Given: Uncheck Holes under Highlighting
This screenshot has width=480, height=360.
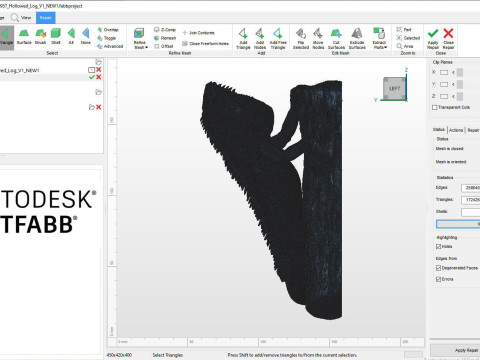Looking at the screenshot, I should click(438, 247).
